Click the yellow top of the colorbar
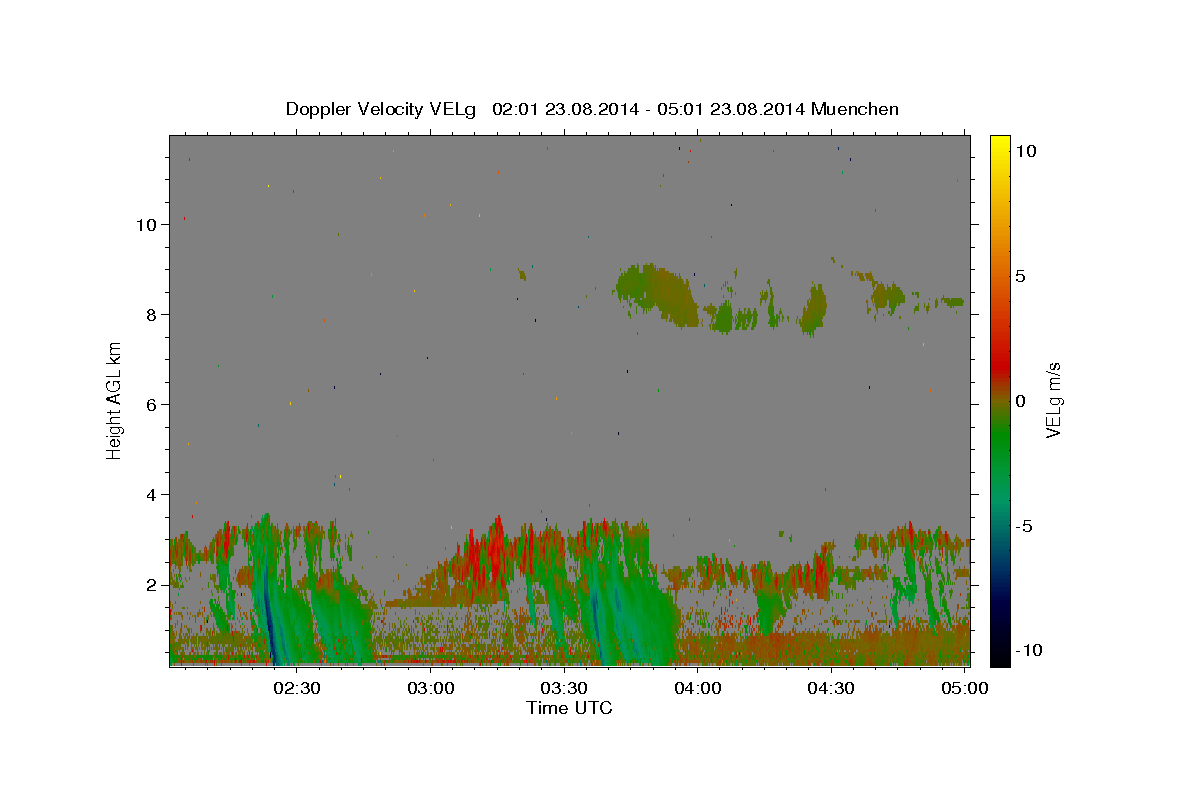Viewport: 1200px width, 800px height. click(999, 145)
